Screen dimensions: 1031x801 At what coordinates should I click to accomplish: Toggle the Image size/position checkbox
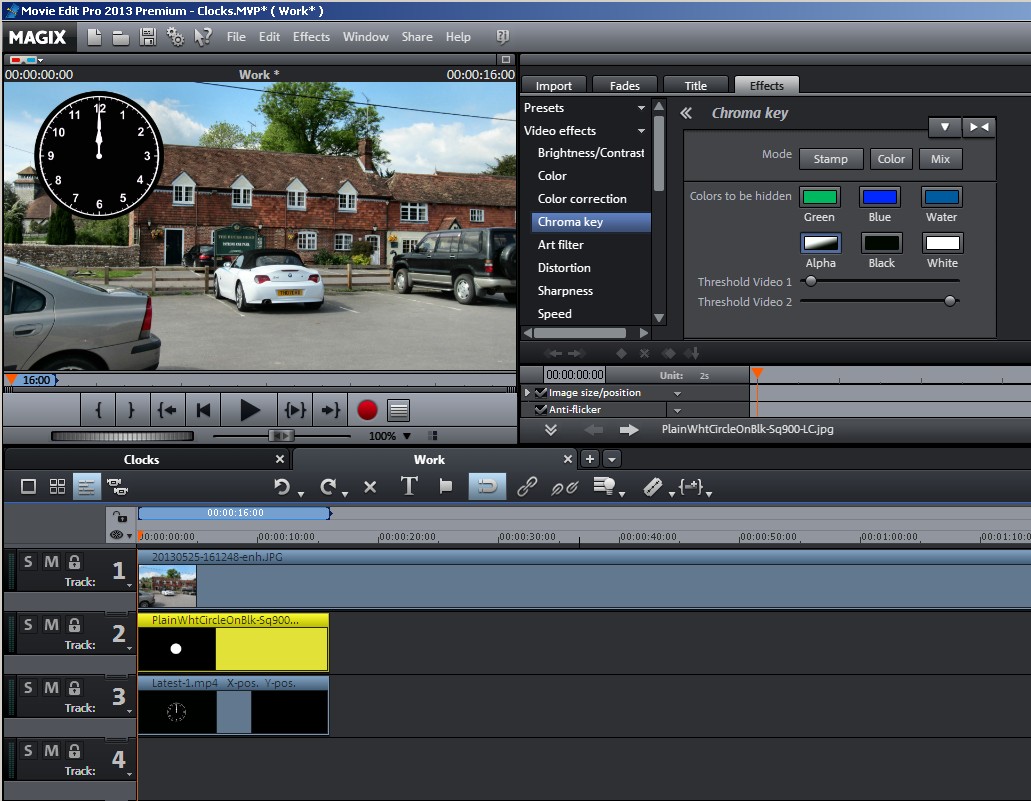[541, 393]
